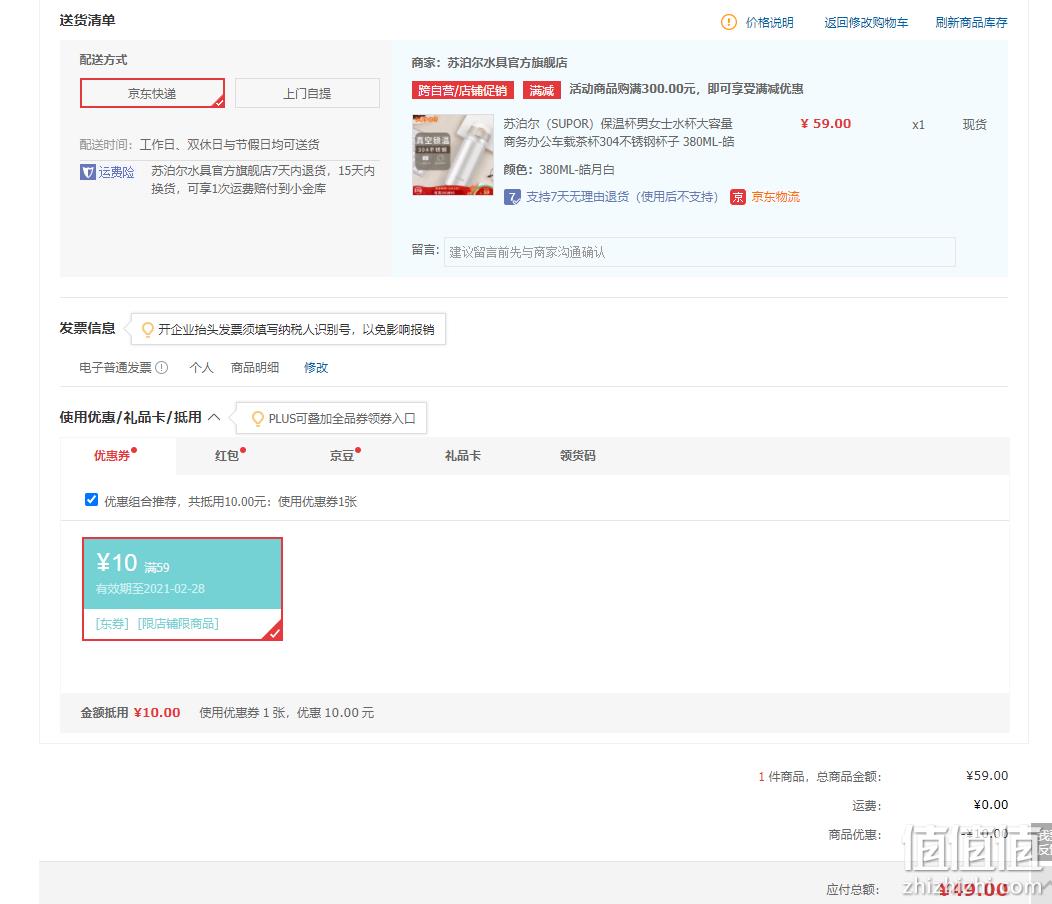
Task: Click 返回修改购物车 link
Action: [866, 23]
